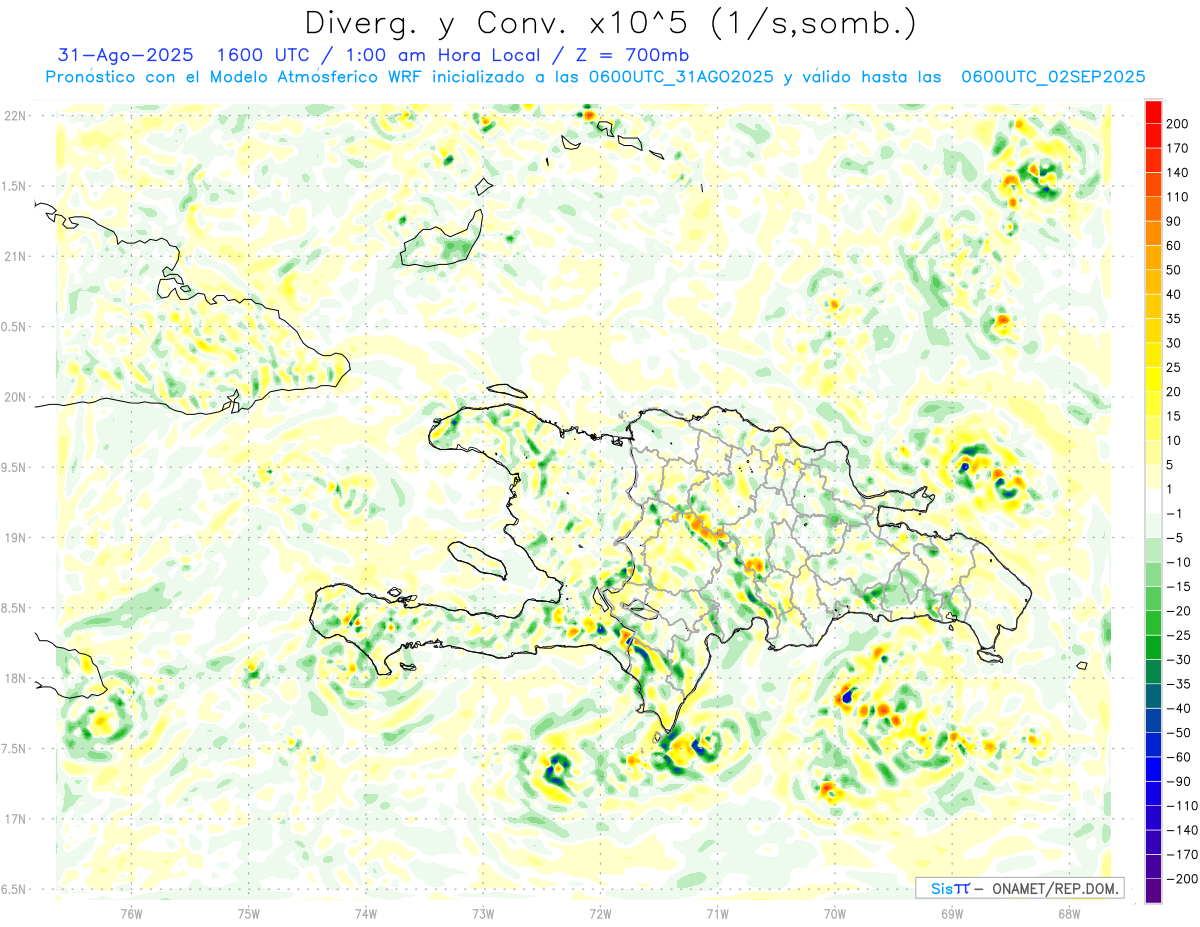Click the 'Z = 700mb' level text
This screenshot has width=1200, height=927.
click(x=632, y=54)
